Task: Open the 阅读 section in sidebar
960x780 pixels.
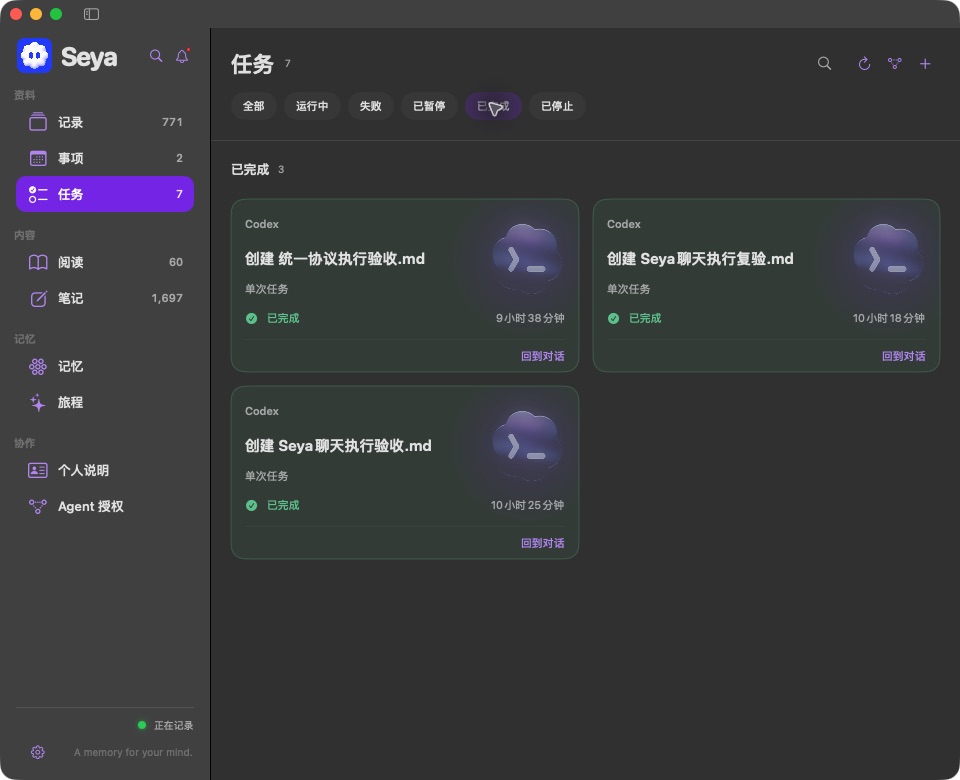Action: [105, 262]
